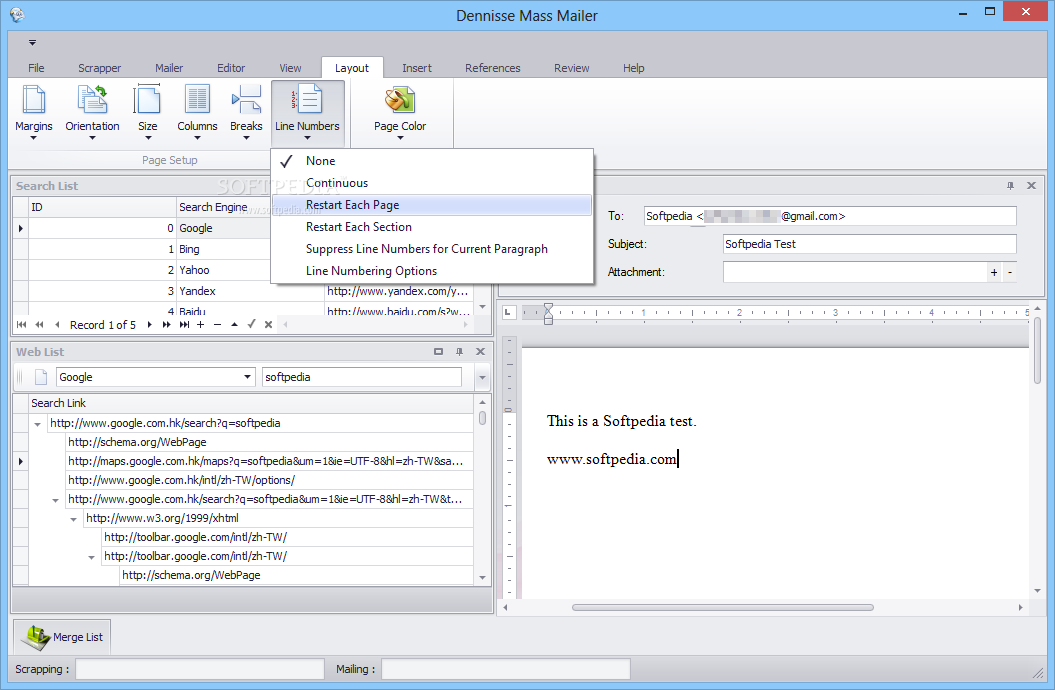The height and width of the screenshot is (690, 1055).
Task: End edit with the checkmark button
Action: coord(251,325)
